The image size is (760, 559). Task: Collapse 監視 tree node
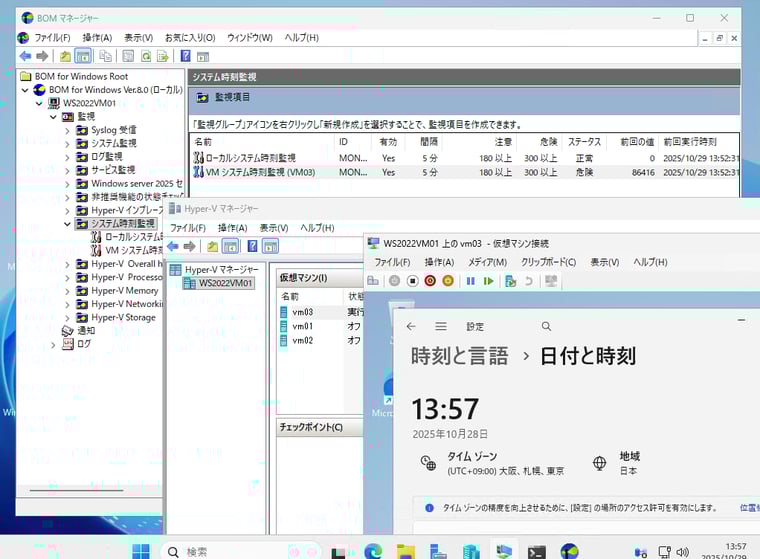(53, 117)
